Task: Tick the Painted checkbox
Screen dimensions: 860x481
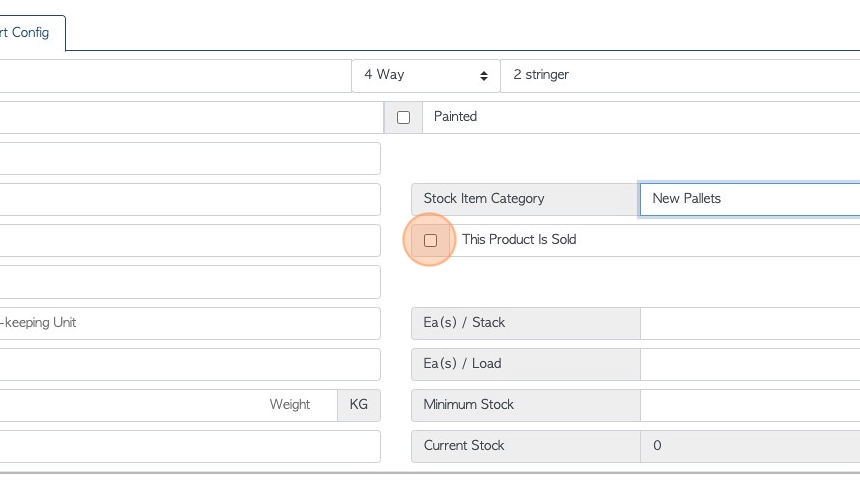Action: 403,117
